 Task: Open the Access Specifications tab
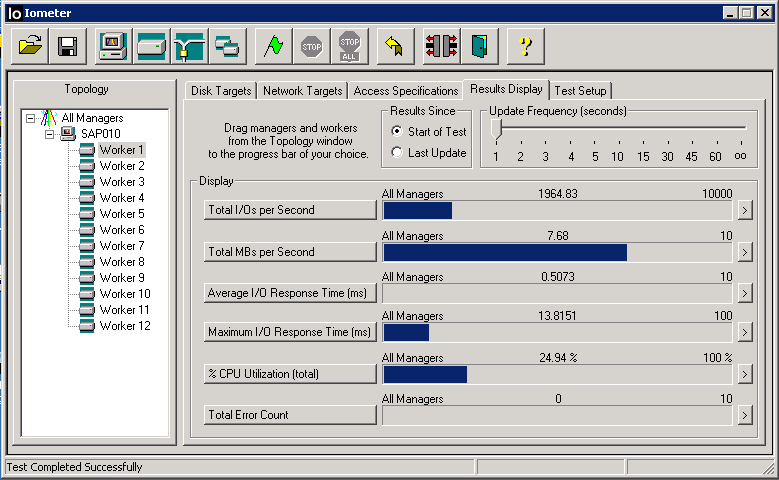(x=406, y=91)
